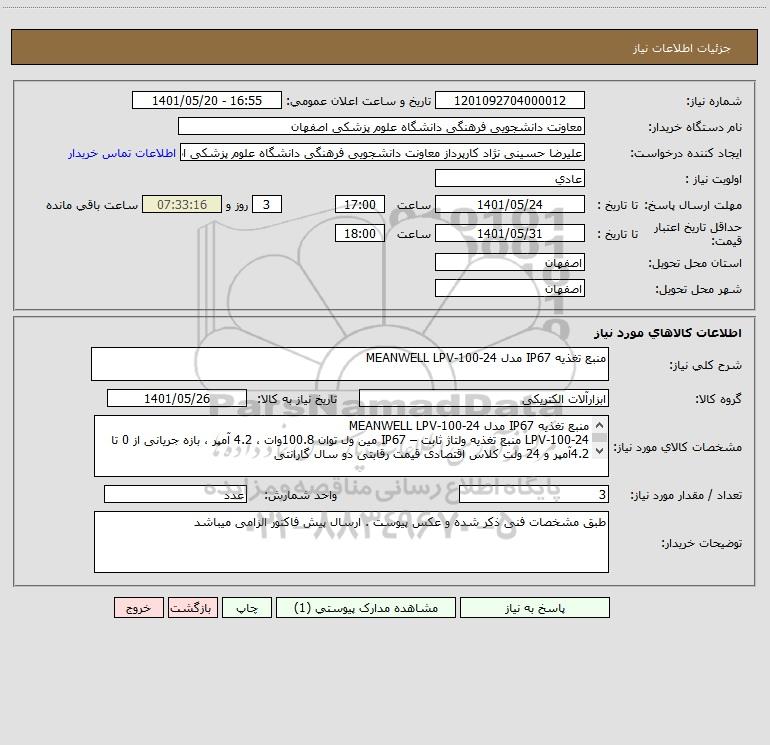Click the label تاریخ و ساعت اعلان عمومی
This screenshot has height=745, width=770.
(x=358, y=101)
